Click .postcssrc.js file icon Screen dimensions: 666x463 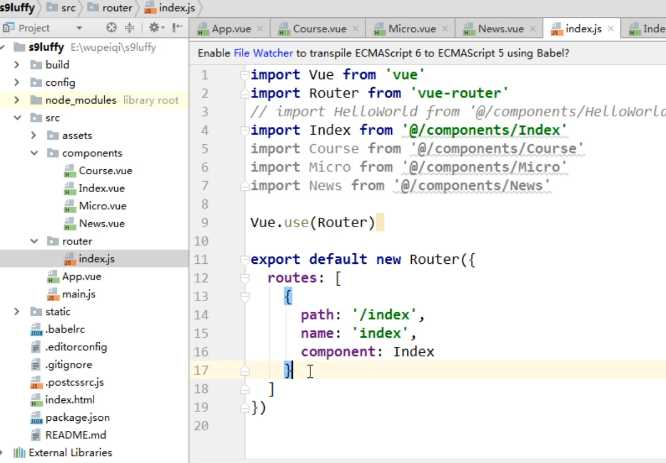pos(37,383)
